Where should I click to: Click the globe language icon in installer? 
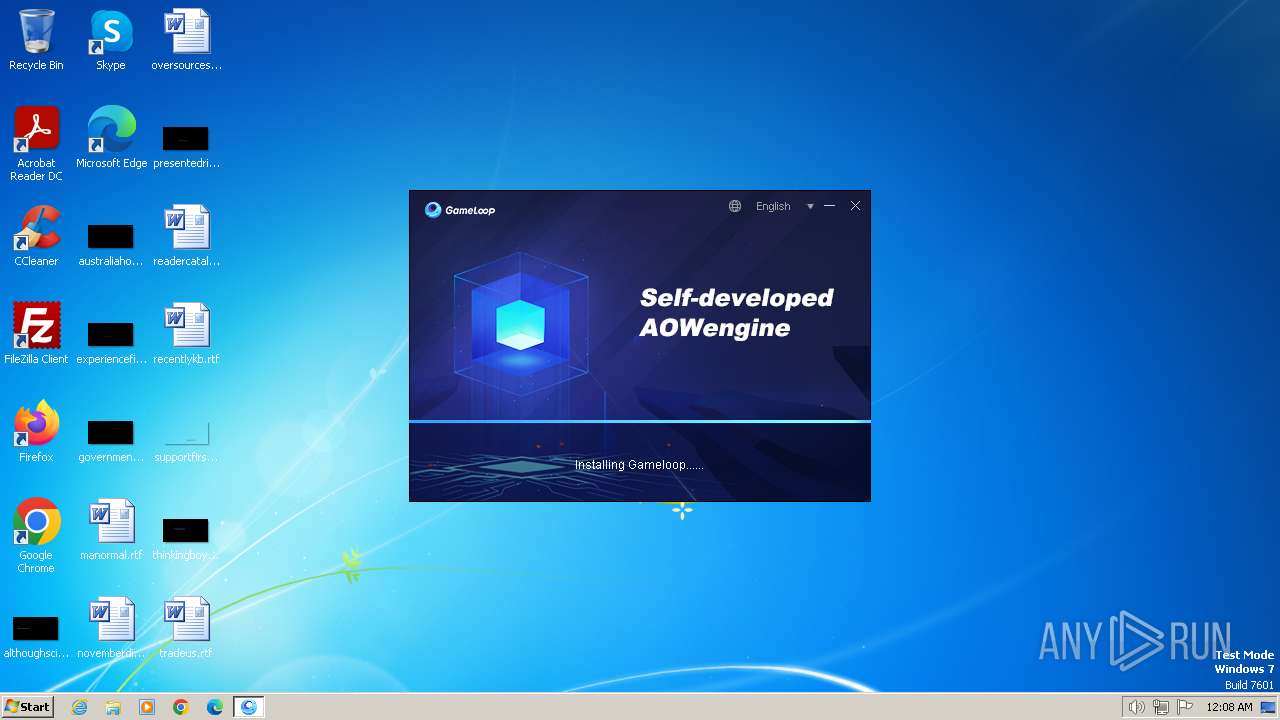735,206
